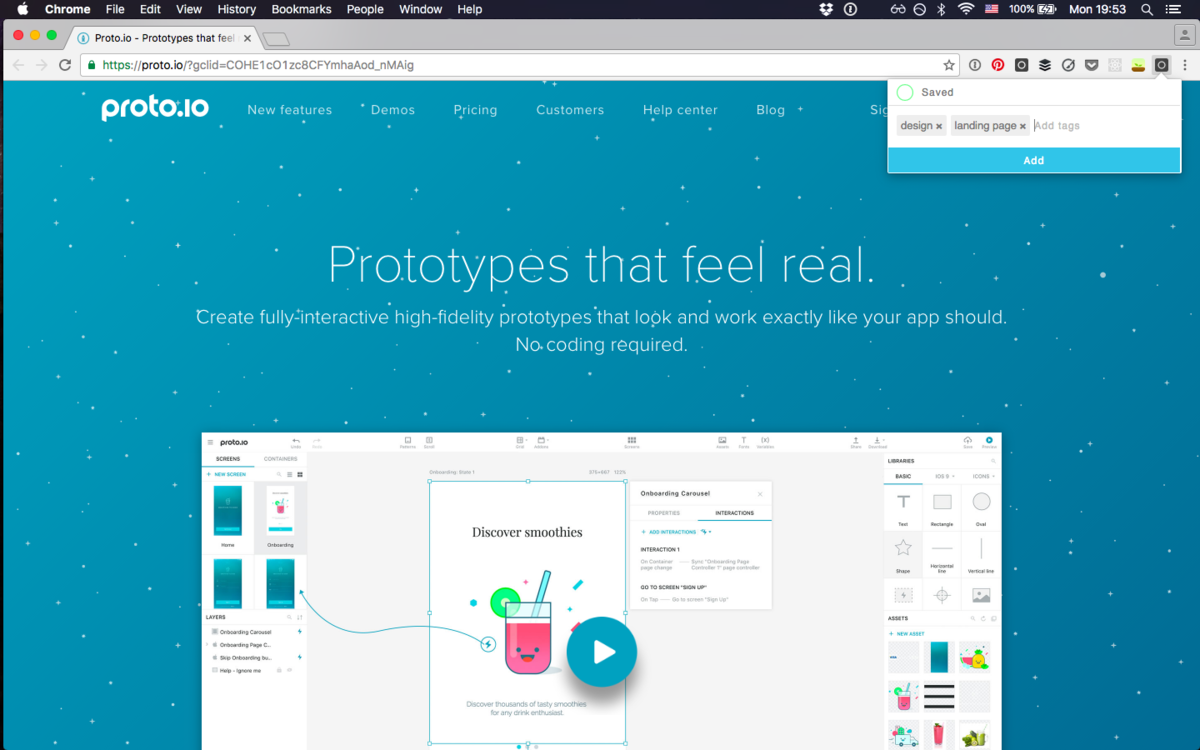Open the Demos link
This screenshot has height=750, width=1200.
[393, 110]
